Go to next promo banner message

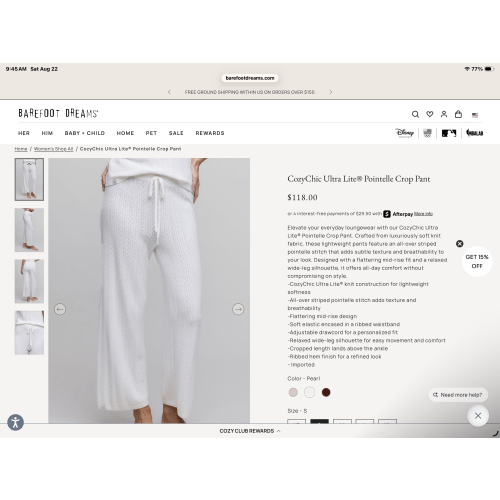coord(331,92)
